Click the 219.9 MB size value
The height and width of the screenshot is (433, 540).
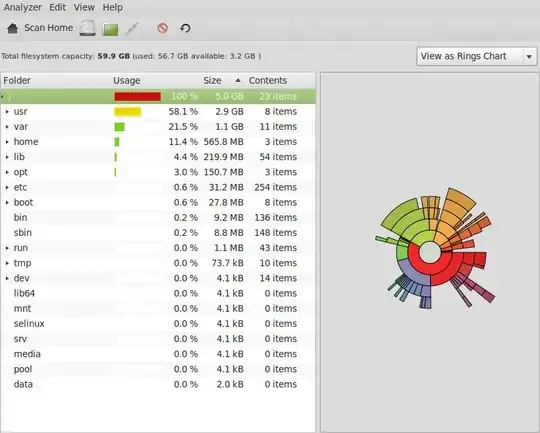point(224,157)
